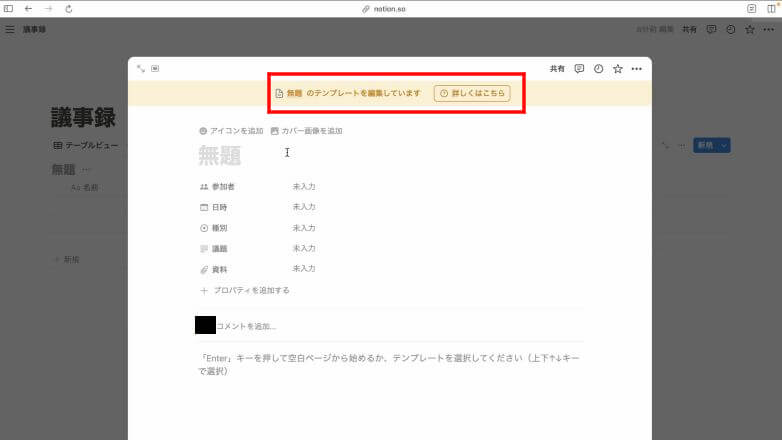The width and height of the screenshot is (782, 440).
Task: Open the ellipsis next to 無題 in the background
Action: [x=86, y=170]
